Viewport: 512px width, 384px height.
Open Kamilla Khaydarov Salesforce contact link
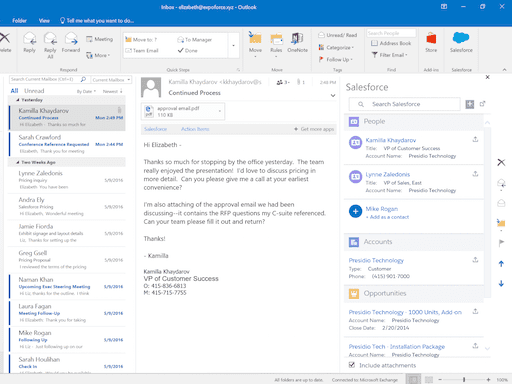coord(391,140)
